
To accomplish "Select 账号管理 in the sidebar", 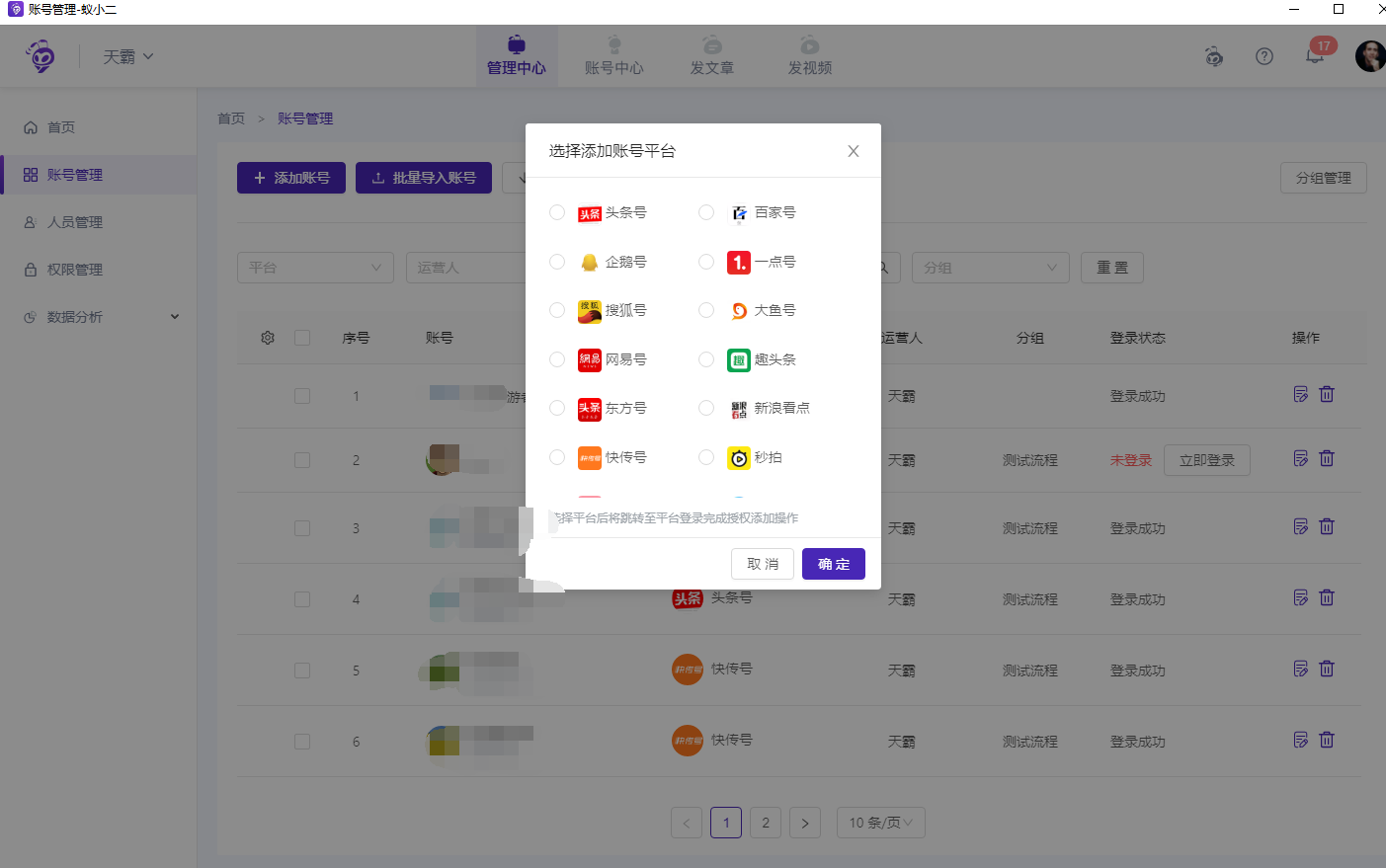I will click(x=99, y=175).
